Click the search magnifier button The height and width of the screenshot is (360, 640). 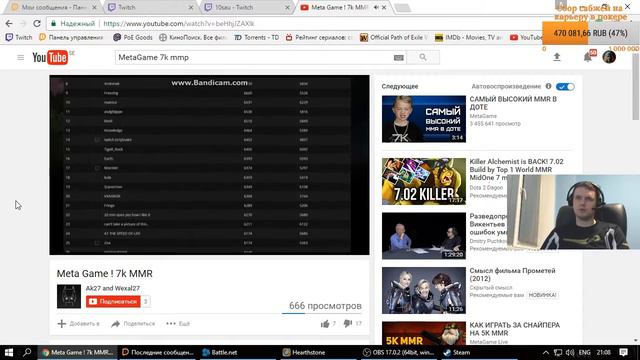tap(423, 58)
